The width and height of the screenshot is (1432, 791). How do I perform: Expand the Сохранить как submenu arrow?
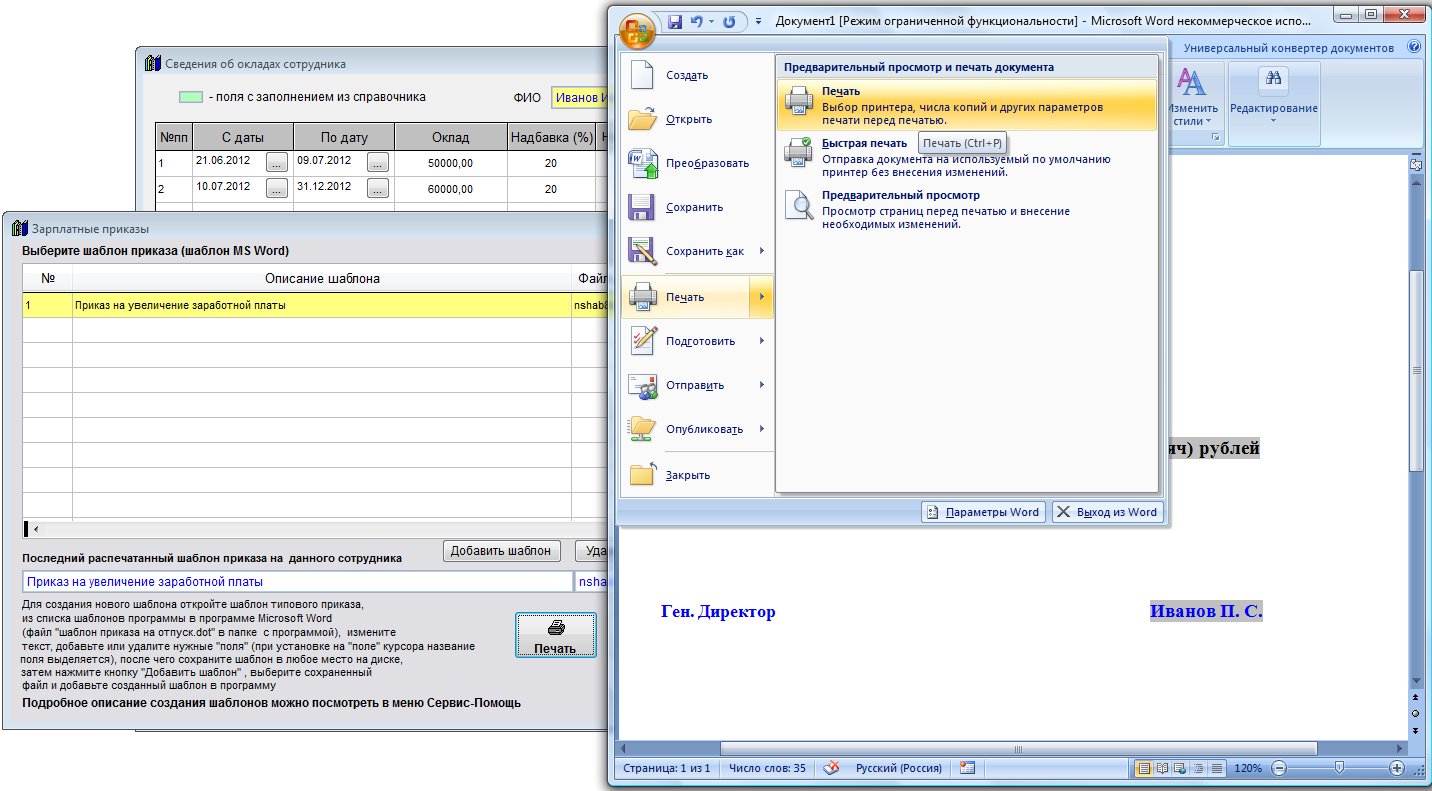click(x=761, y=251)
